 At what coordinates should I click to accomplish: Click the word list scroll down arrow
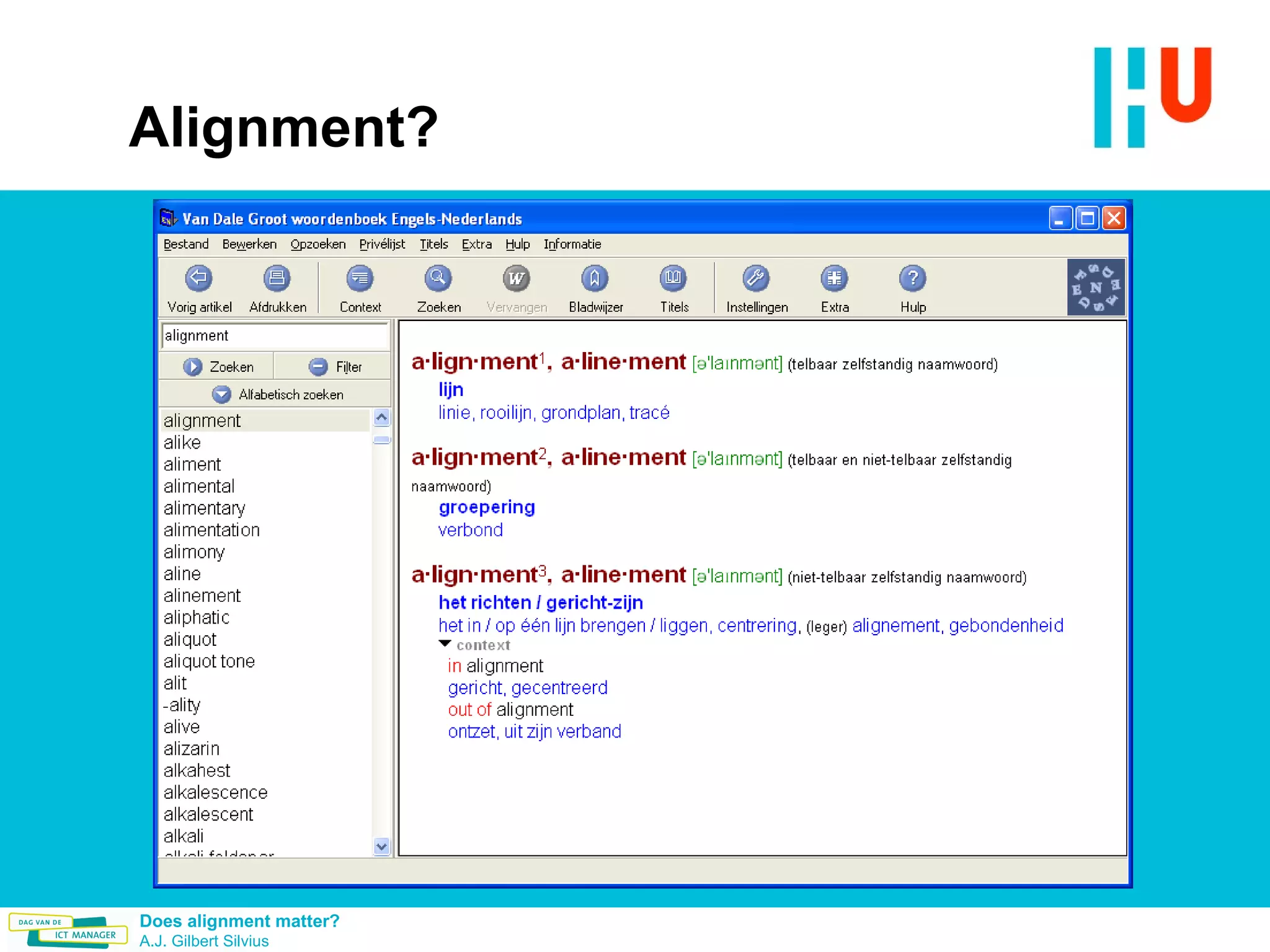point(381,846)
